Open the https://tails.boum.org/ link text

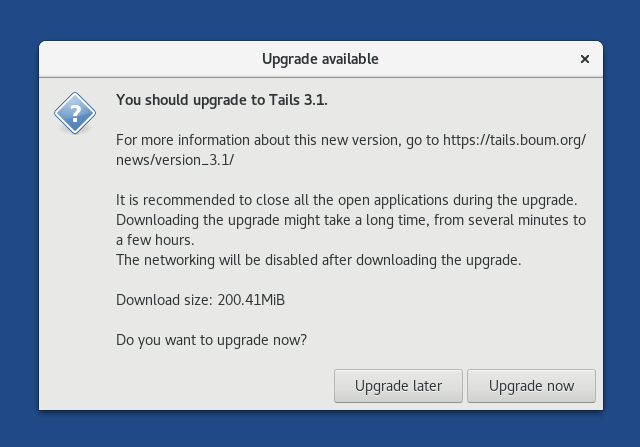click(x=513, y=140)
